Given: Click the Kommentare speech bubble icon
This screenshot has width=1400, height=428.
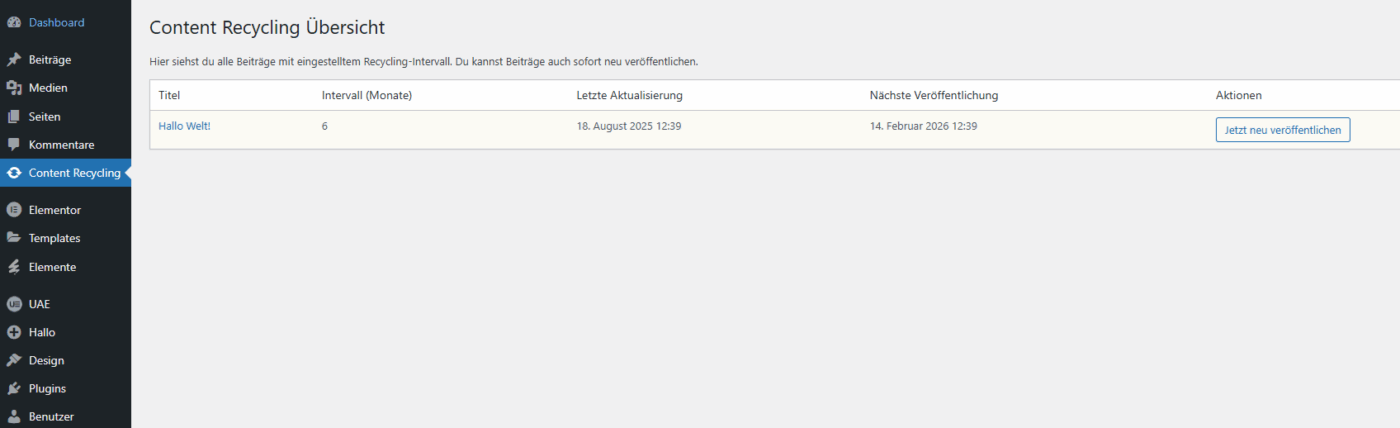Looking at the screenshot, I should [14, 145].
